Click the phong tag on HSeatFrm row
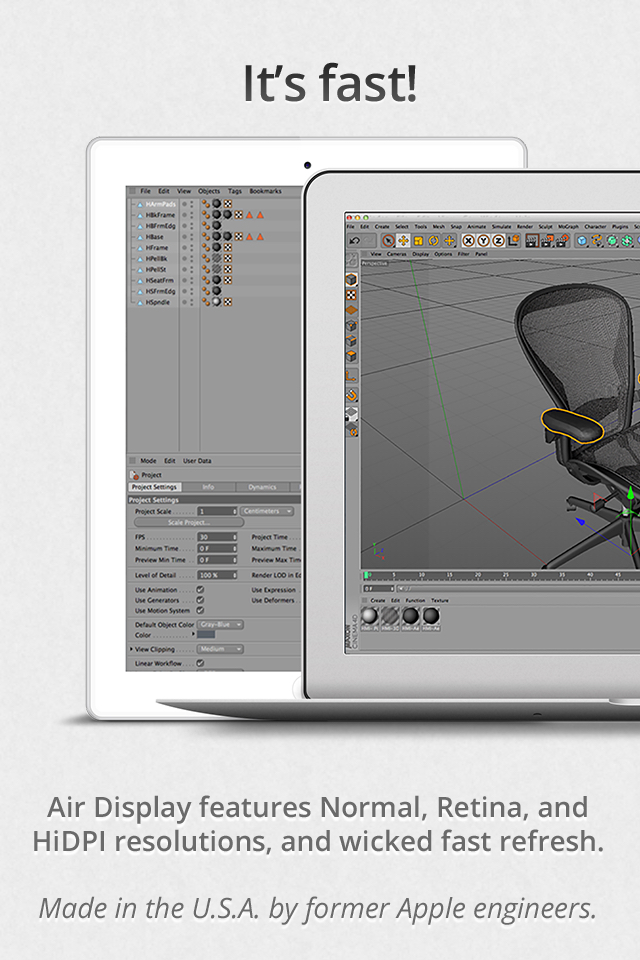Viewport: 640px width, 960px height. click(x=206, y=280)
